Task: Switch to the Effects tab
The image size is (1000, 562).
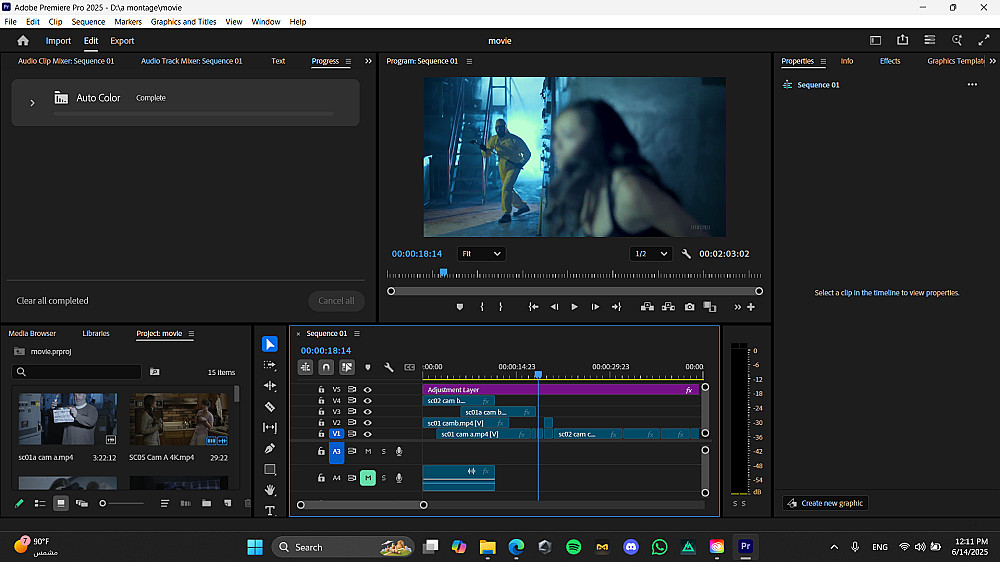Action: point(889,61)
